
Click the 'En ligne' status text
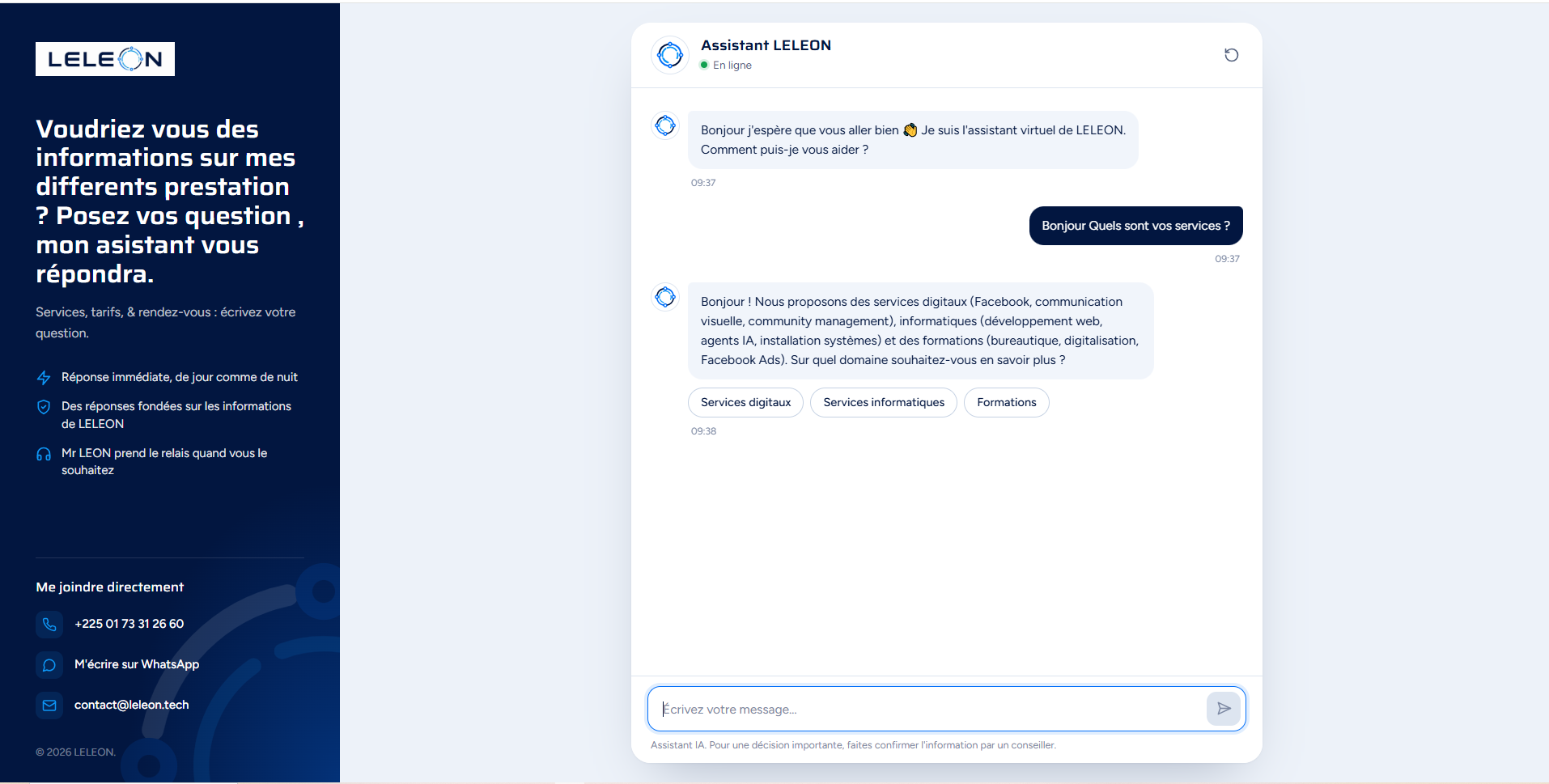tap(732, 65)
